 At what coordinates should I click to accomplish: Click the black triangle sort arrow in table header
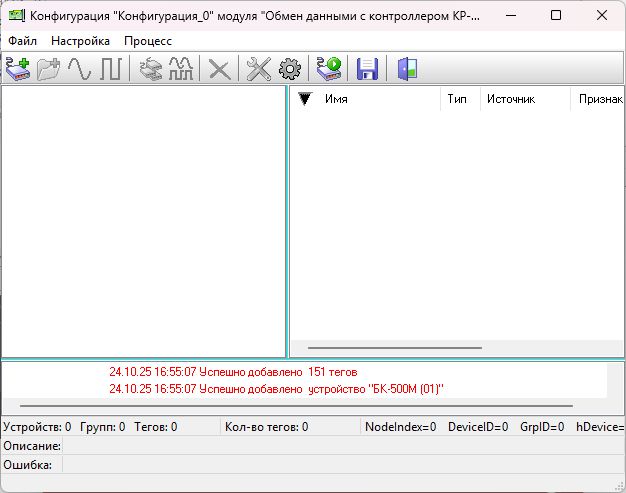(x=306, y=99)
